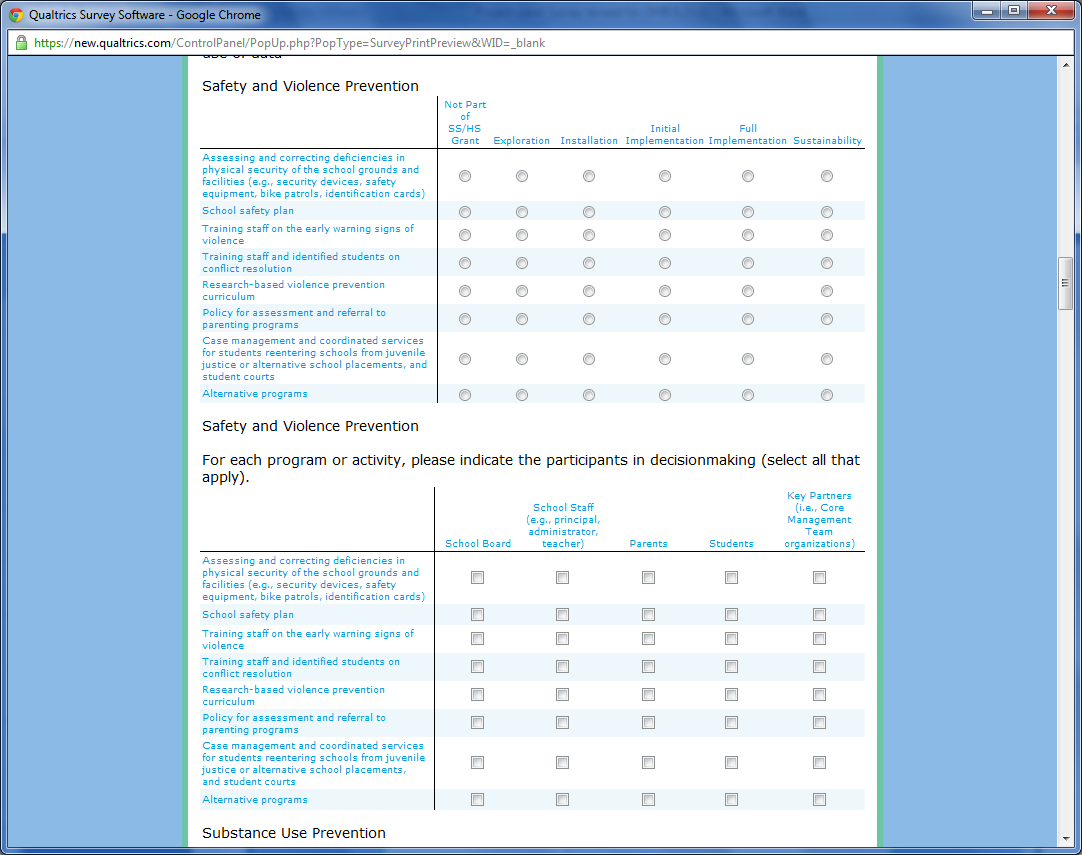Click the Parents column header
The width and height of the screenshot is (1082, 855).
pyautogui.click(x=649, y=544)
